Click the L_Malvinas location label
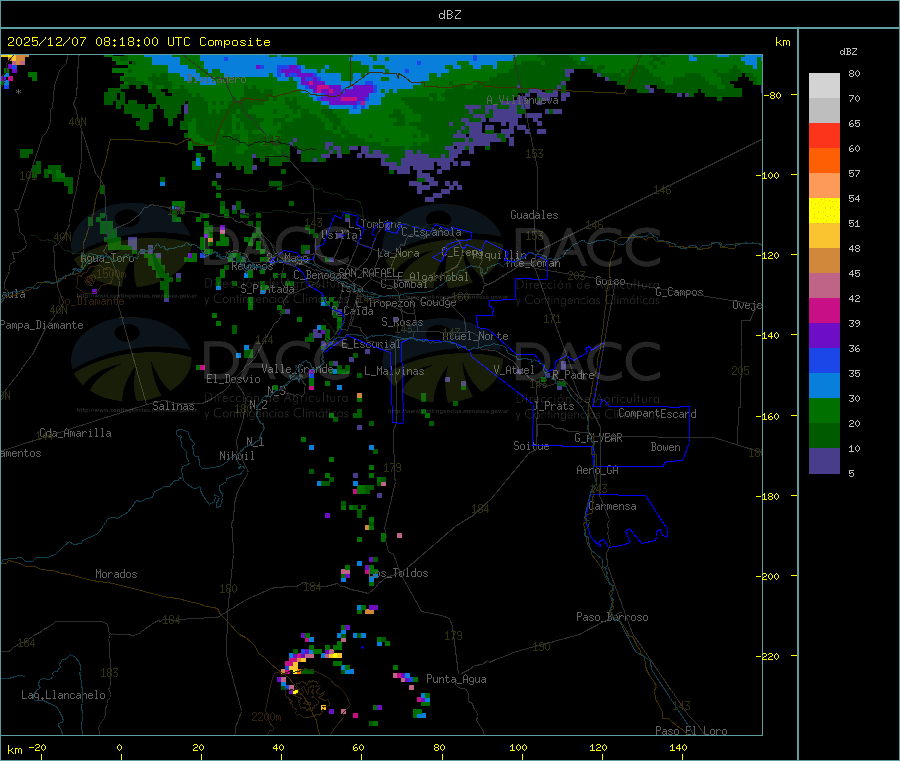This screenshot has height=761, width=900. (394, 371)
